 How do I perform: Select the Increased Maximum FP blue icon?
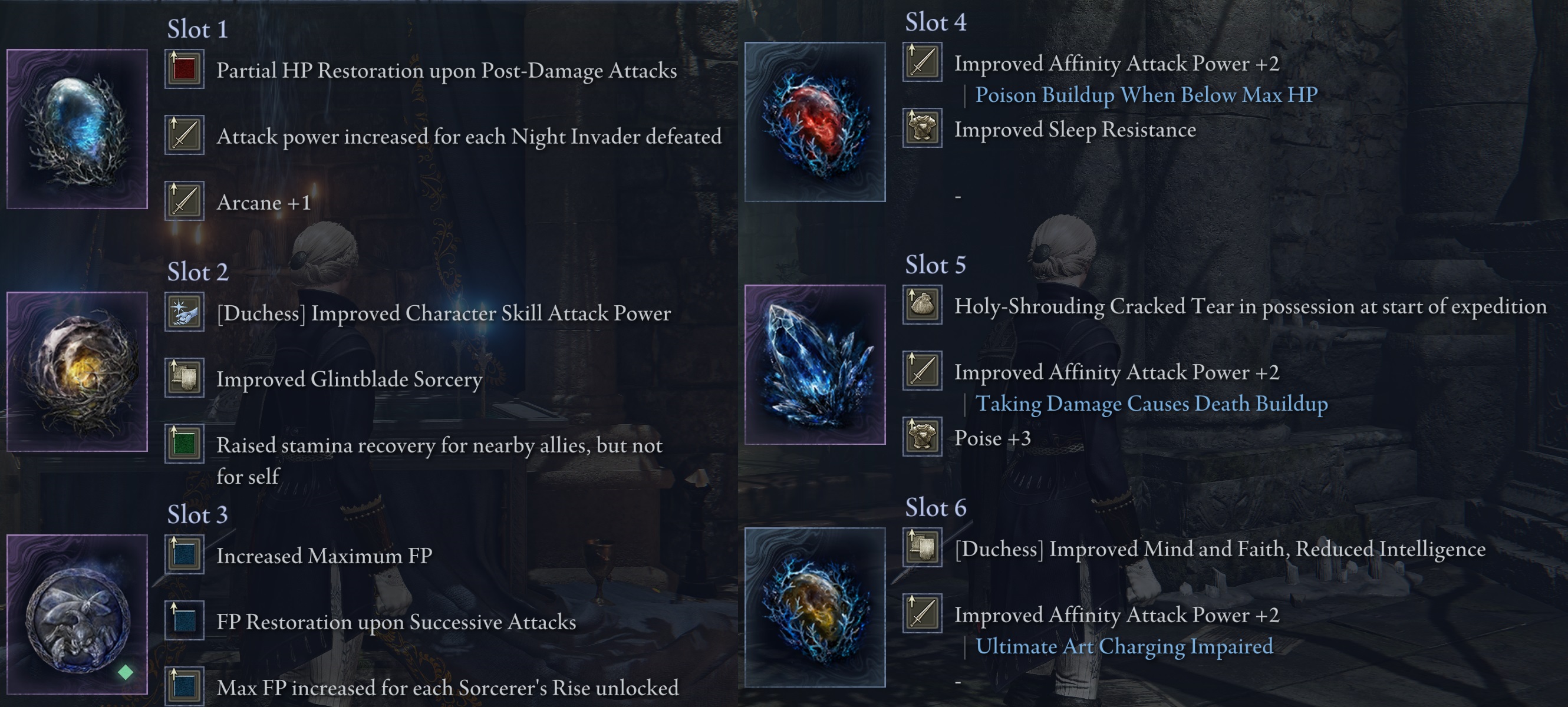(184, 554)
